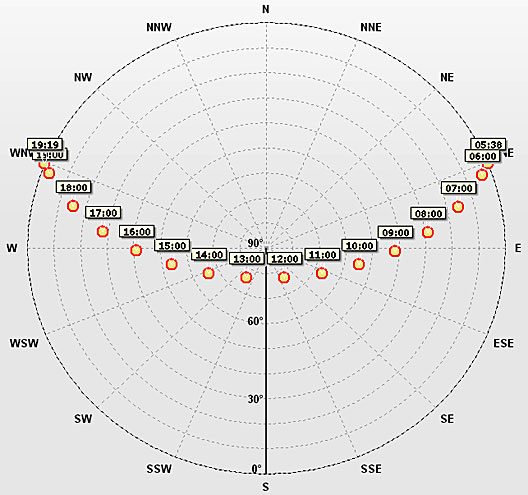Click the 90° elevation label

click(256, 243)
